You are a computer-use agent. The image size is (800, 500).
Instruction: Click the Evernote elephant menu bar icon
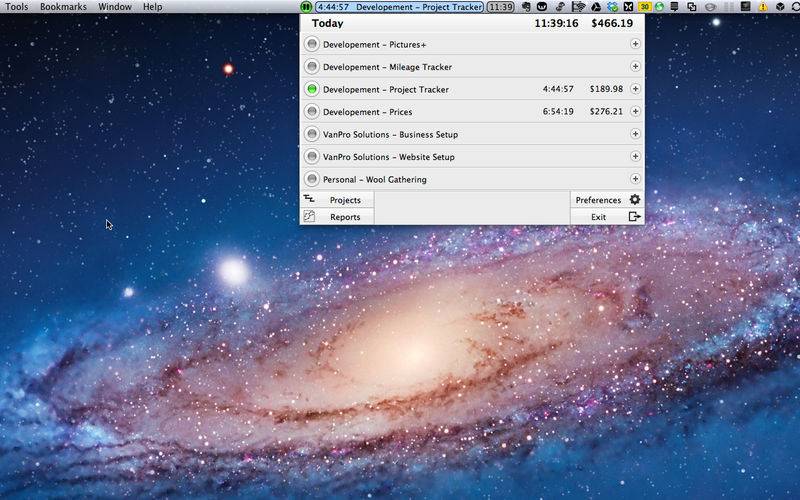pos(526,7)
